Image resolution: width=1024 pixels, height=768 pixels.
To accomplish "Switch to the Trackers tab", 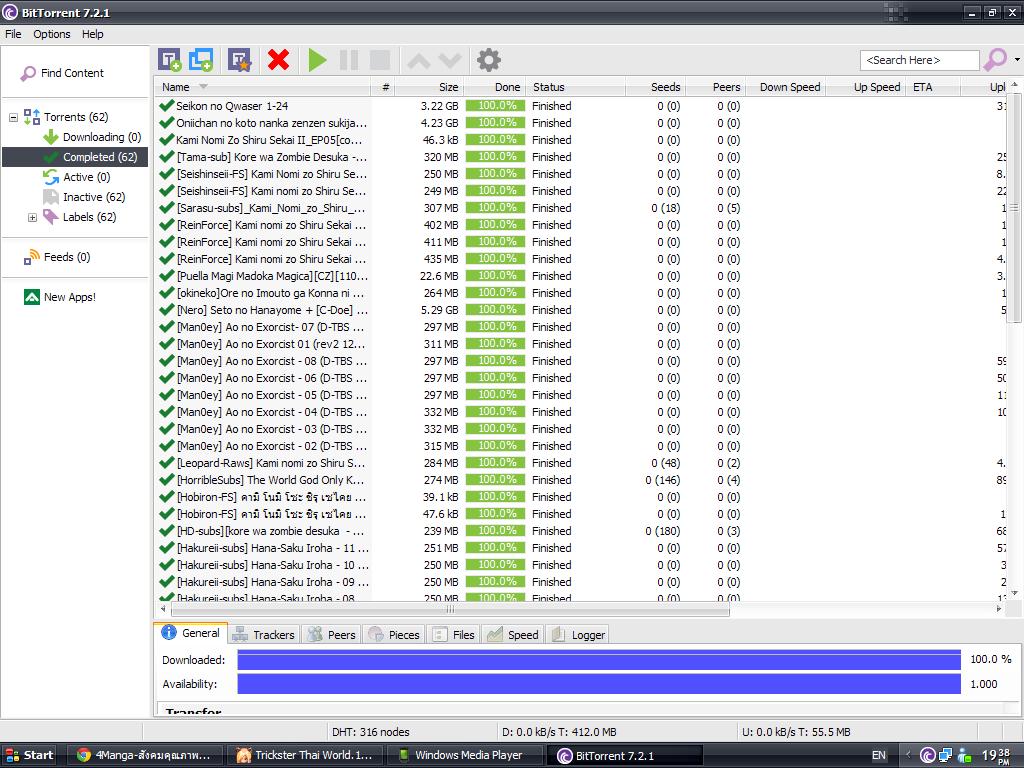I will coord(264,635).
